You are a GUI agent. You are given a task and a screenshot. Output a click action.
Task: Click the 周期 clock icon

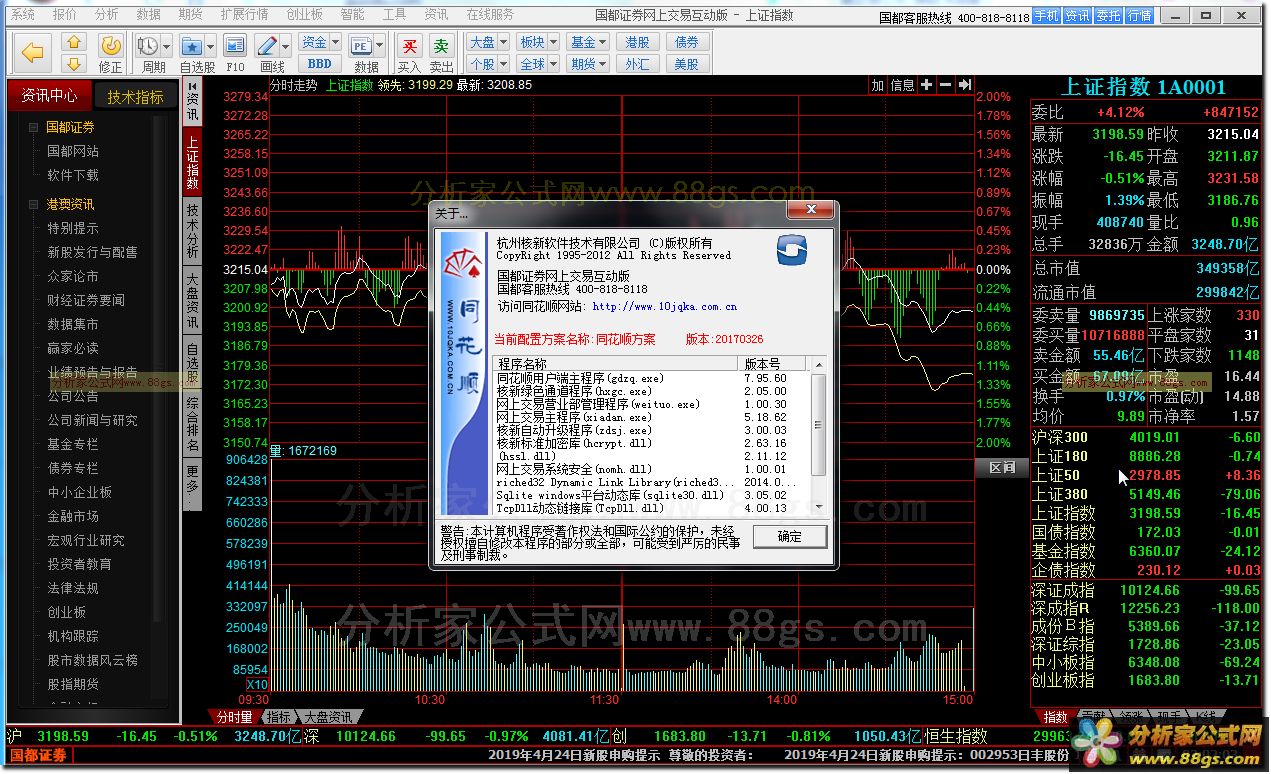(147, 46)
